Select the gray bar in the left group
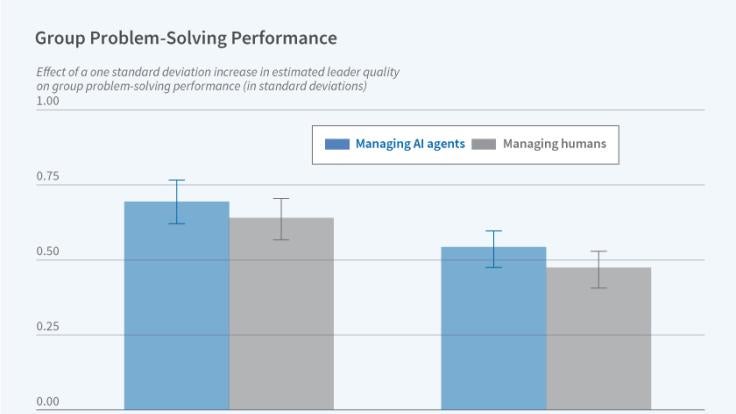Screen dimensions: 736x414 point(281,315)
